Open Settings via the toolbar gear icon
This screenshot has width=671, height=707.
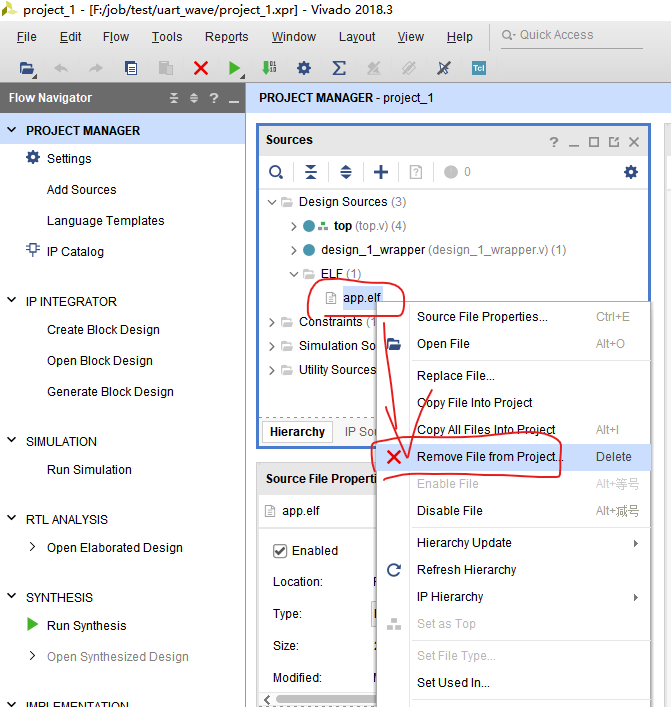coord(304,68)
